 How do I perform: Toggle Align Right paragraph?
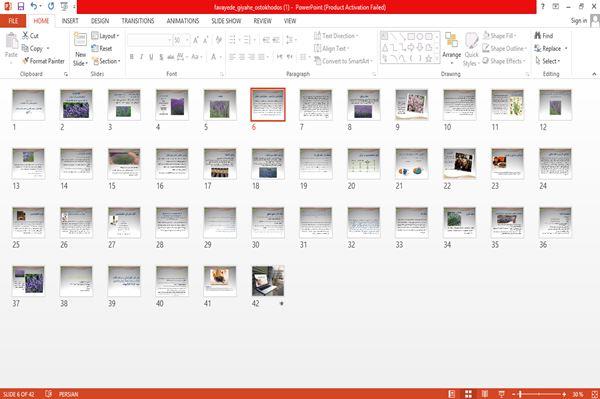(251, 57)
